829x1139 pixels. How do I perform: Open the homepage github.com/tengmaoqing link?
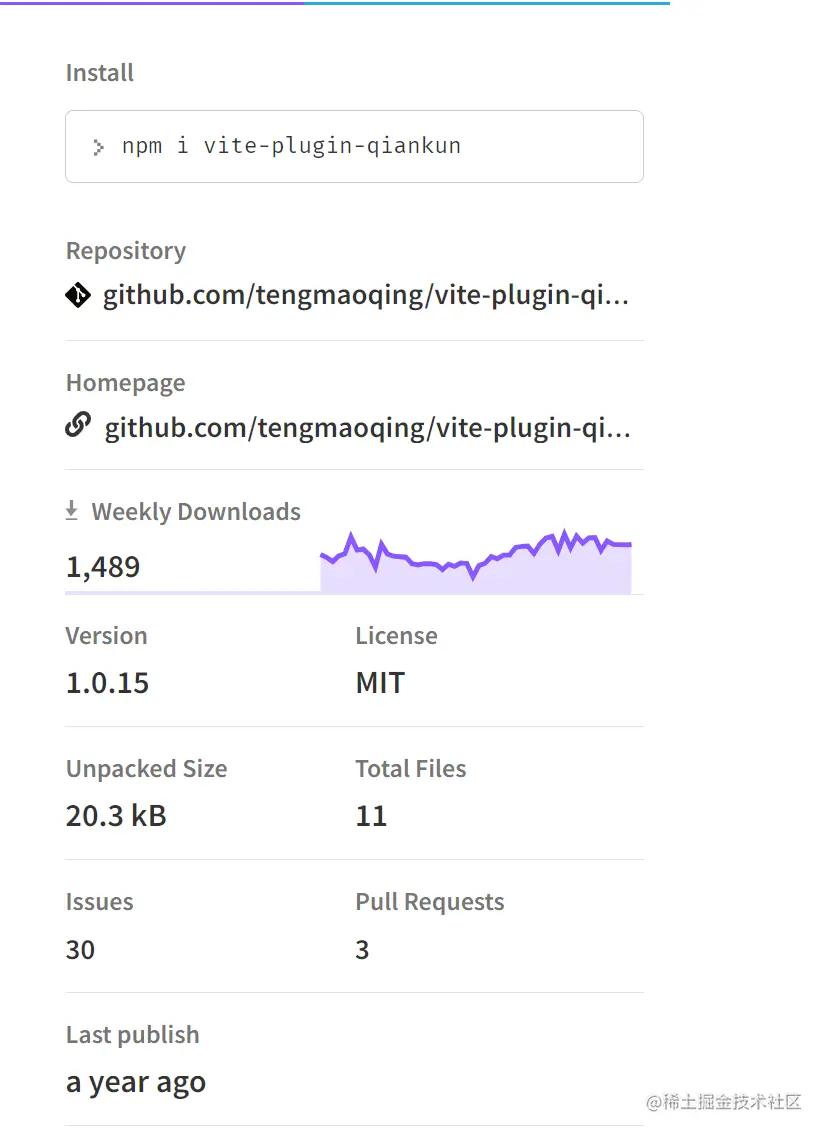click(x=368, y=428)
